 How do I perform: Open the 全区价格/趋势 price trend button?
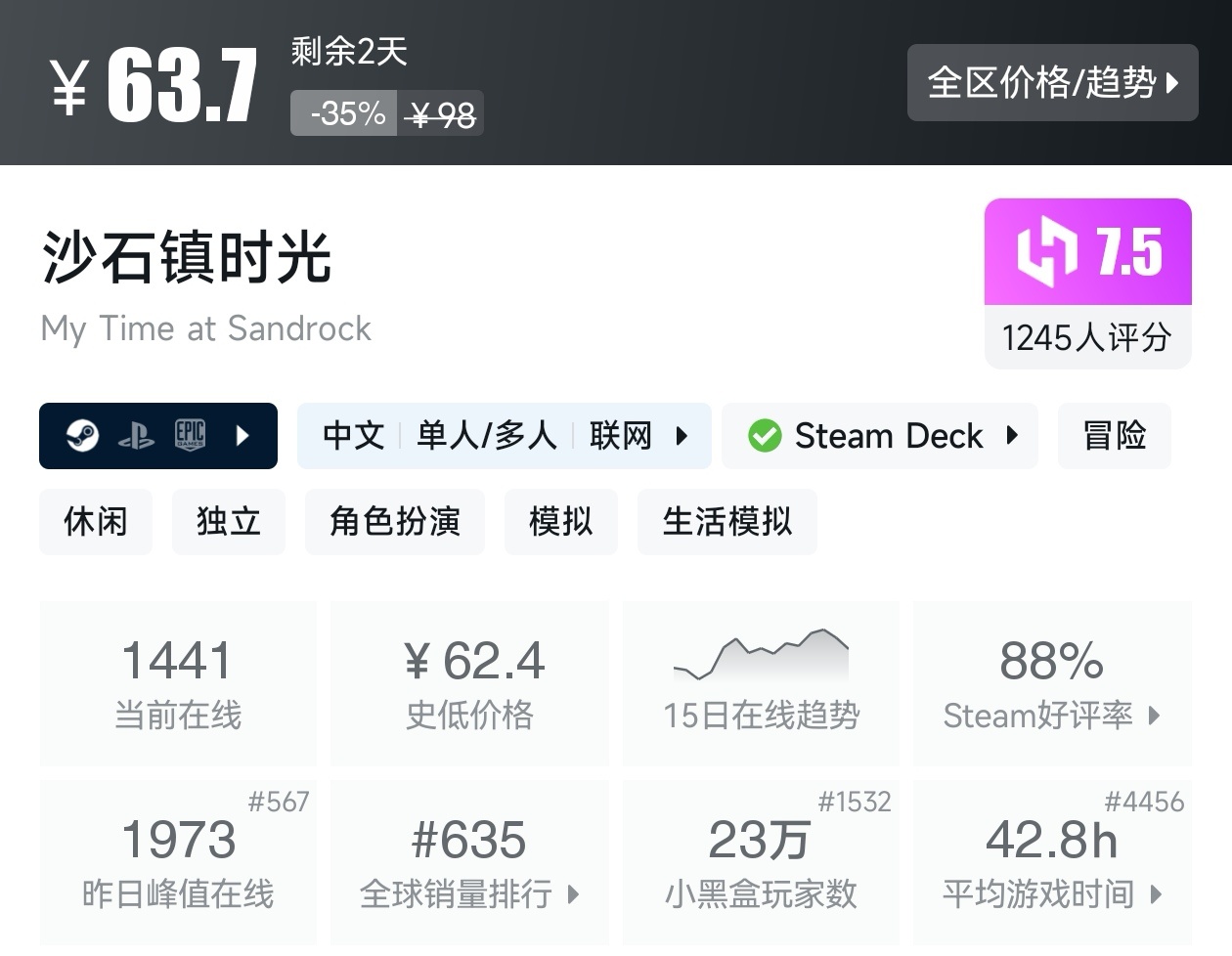click(1052, 83)
